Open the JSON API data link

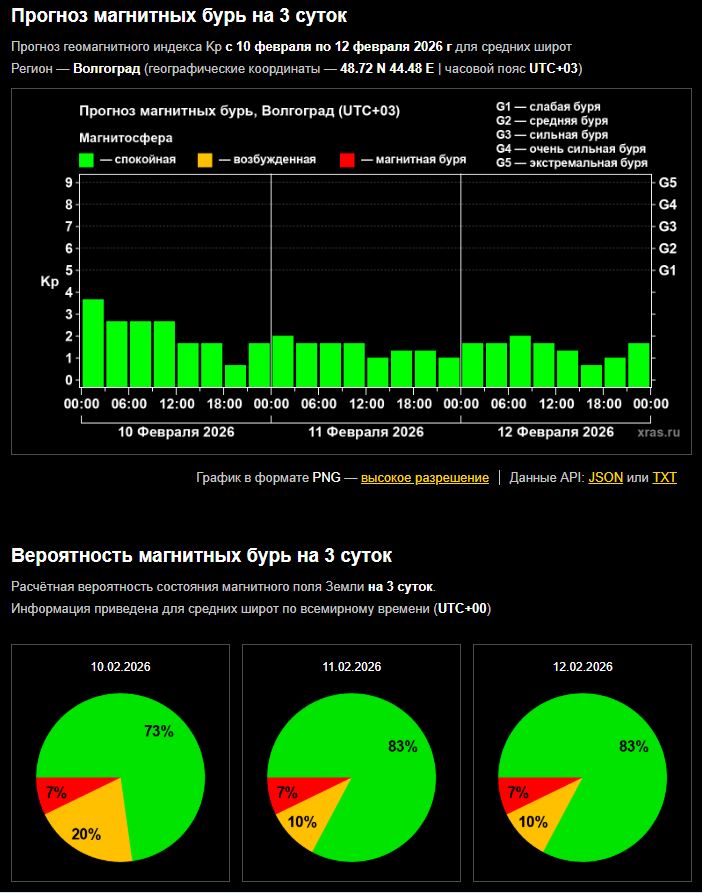(605, 478)
